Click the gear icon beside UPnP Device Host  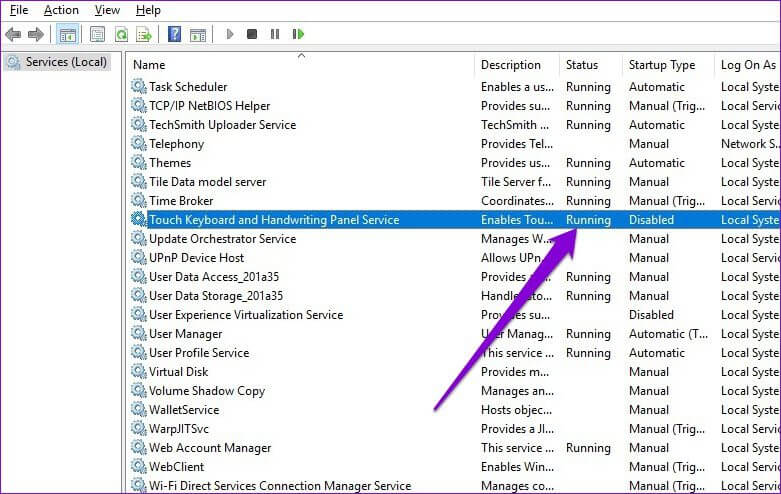[x=138, y=257]
